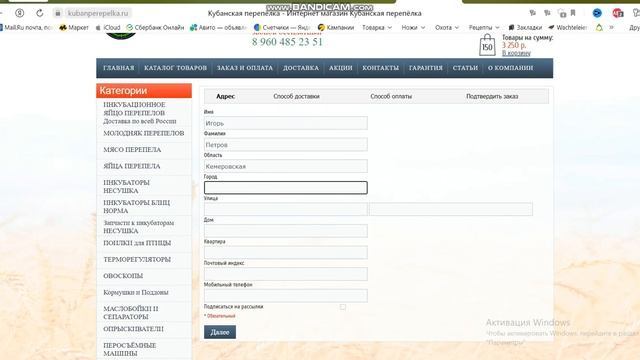Viewport: 640px width, 360px height.
Task: Select the Подтвердить заказ step tab
Action: 492,96
